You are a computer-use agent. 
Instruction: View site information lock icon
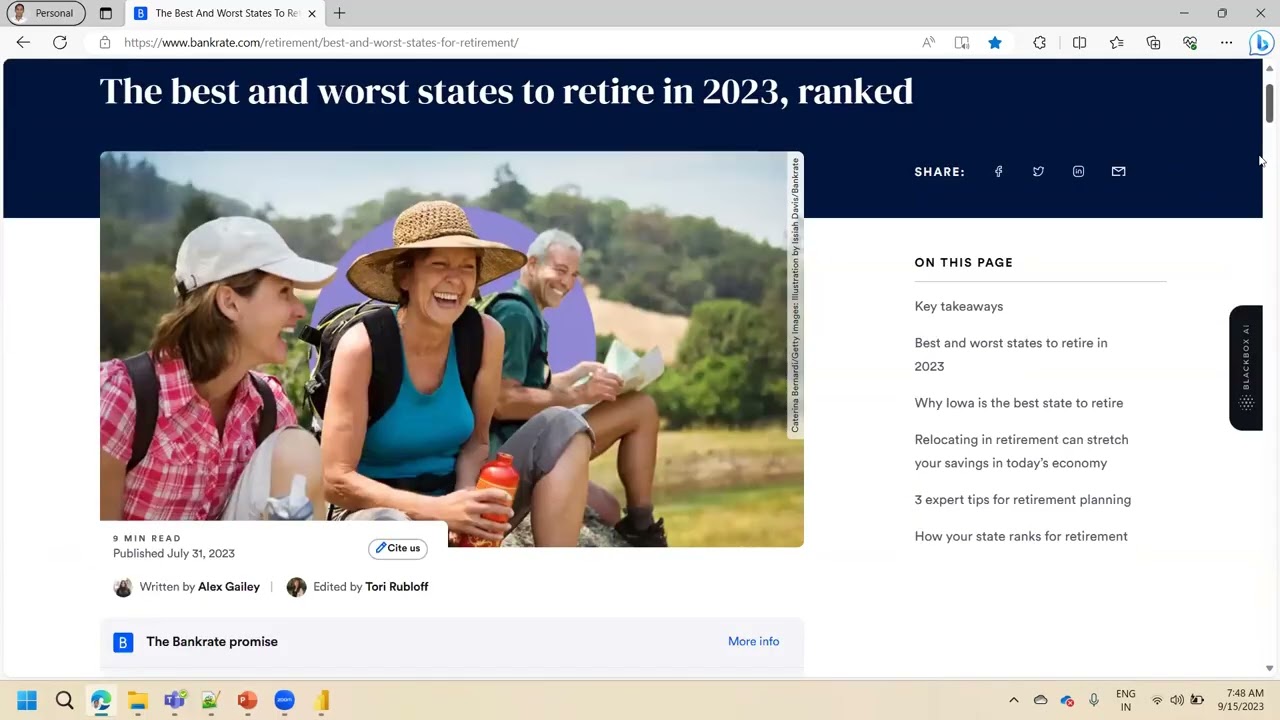(104, 42)
